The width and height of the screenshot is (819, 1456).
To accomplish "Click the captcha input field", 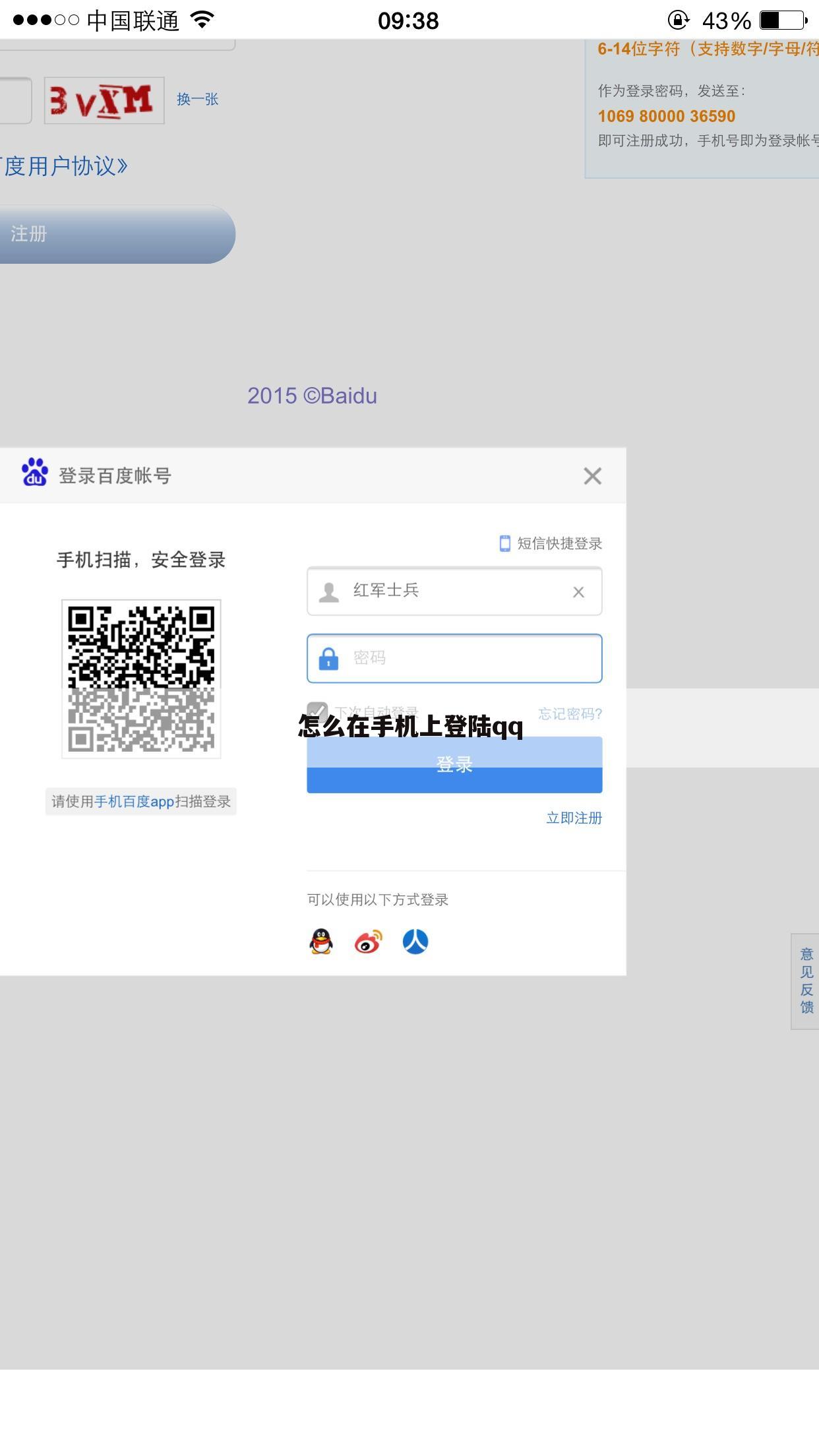I will (x=16, y=100).
